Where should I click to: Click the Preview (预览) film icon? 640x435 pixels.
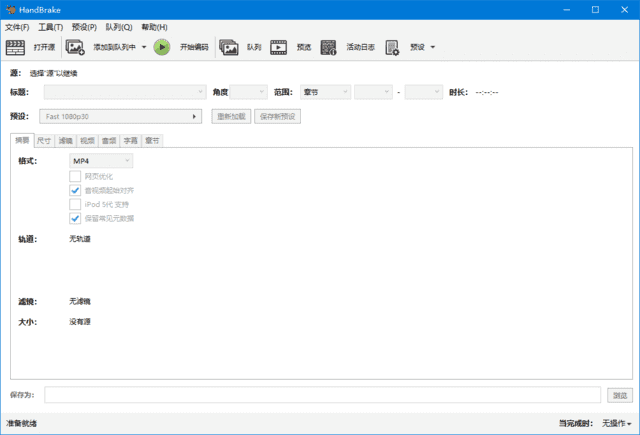click(279, 47)
